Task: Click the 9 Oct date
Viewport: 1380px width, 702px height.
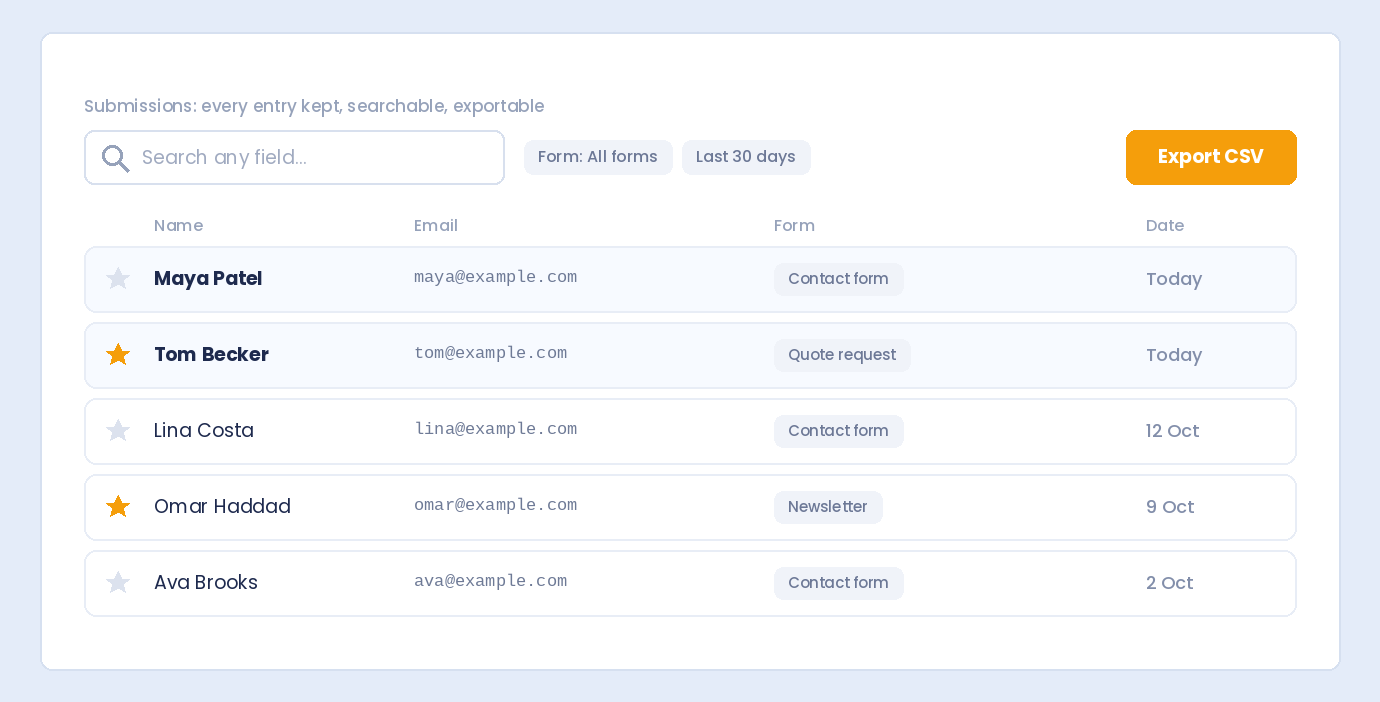Action: [1170, 507]
